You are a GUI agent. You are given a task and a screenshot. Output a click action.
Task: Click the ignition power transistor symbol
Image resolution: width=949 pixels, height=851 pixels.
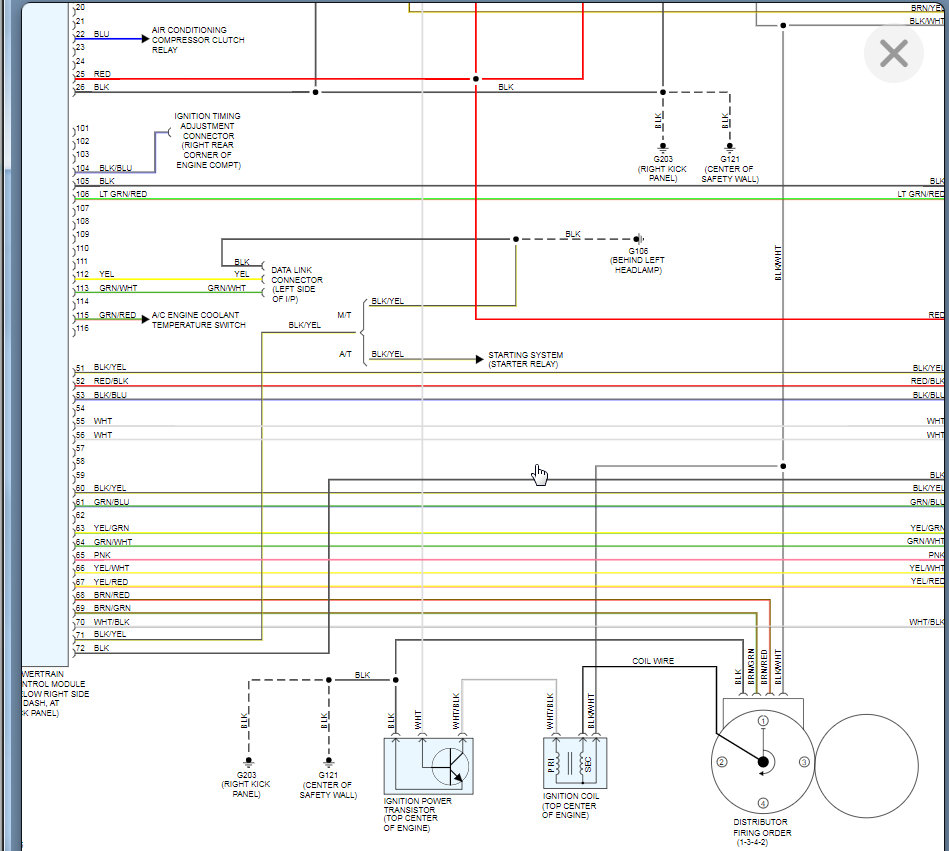click(429, 766)
